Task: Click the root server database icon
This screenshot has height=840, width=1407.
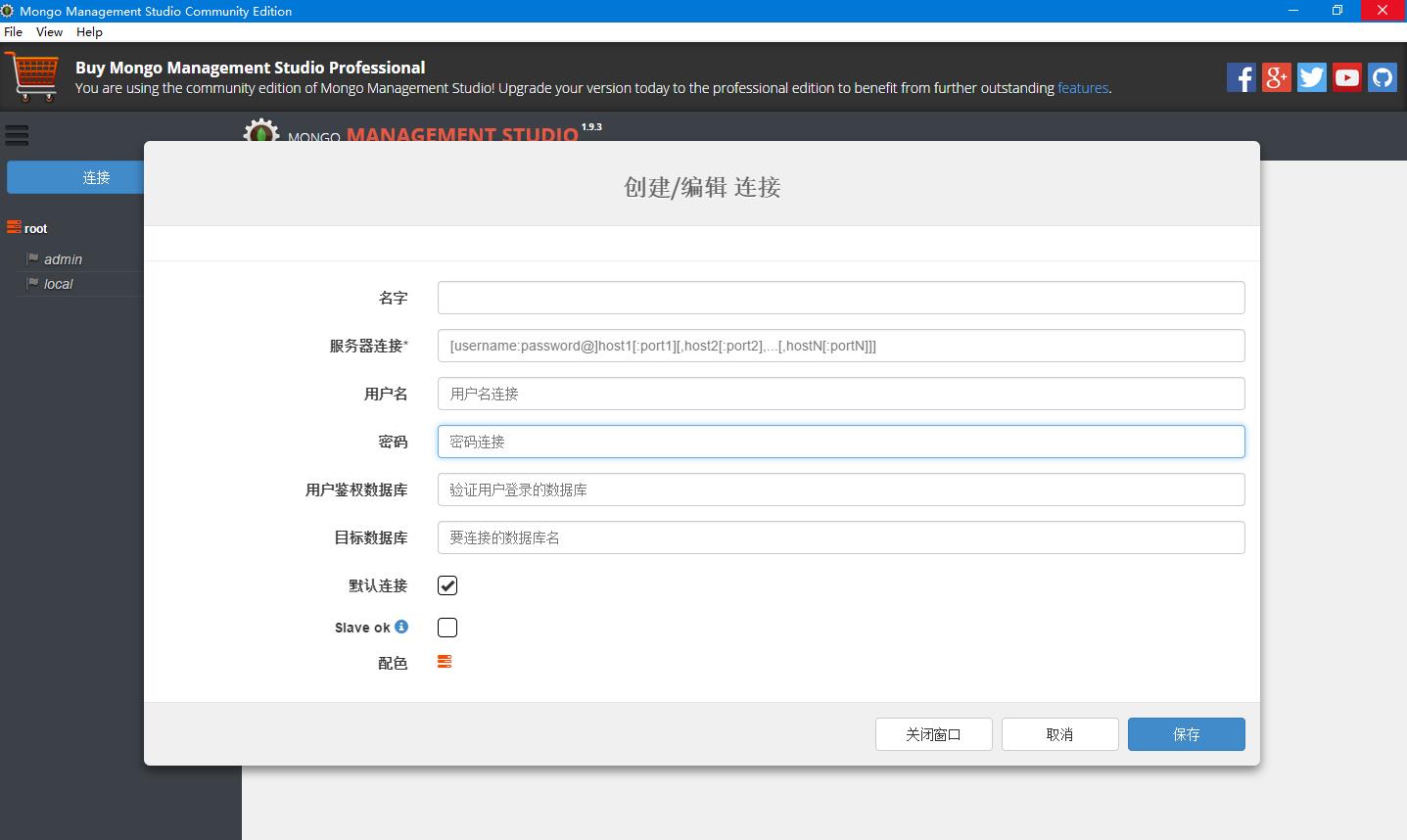Action: click(x=14, y=227)
